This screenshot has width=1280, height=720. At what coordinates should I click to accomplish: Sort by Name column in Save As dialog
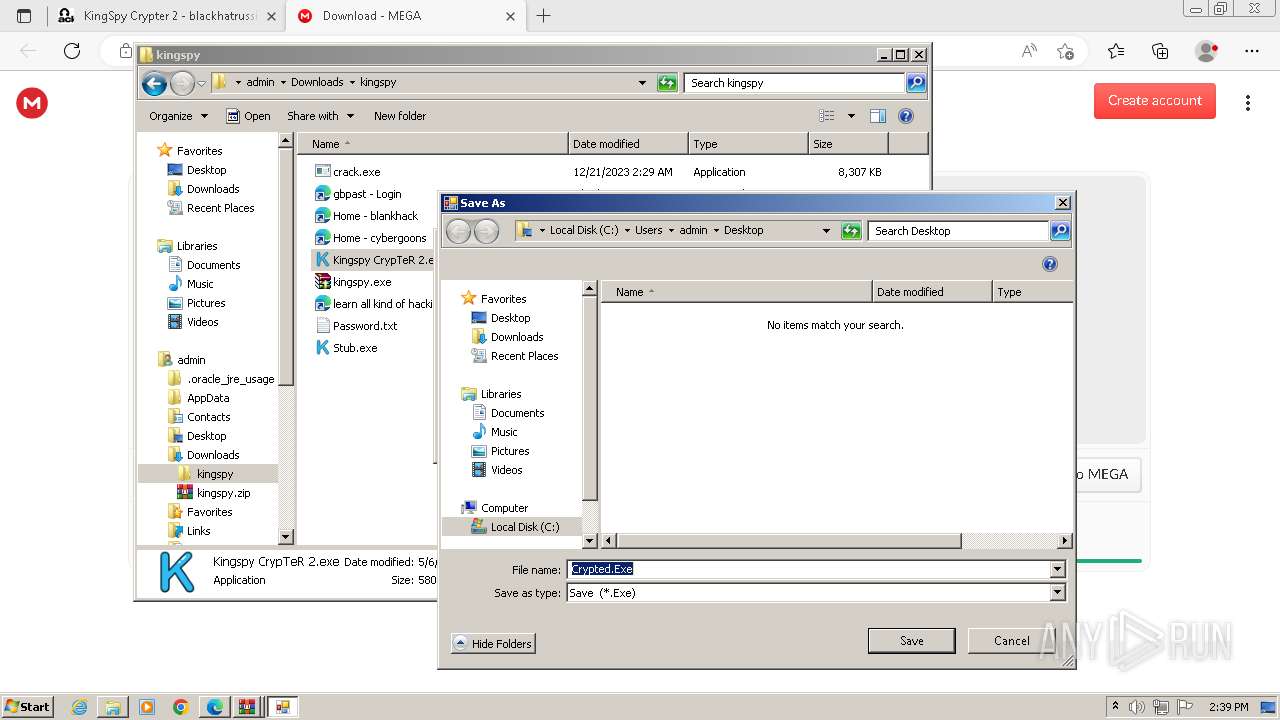point(737,292)
